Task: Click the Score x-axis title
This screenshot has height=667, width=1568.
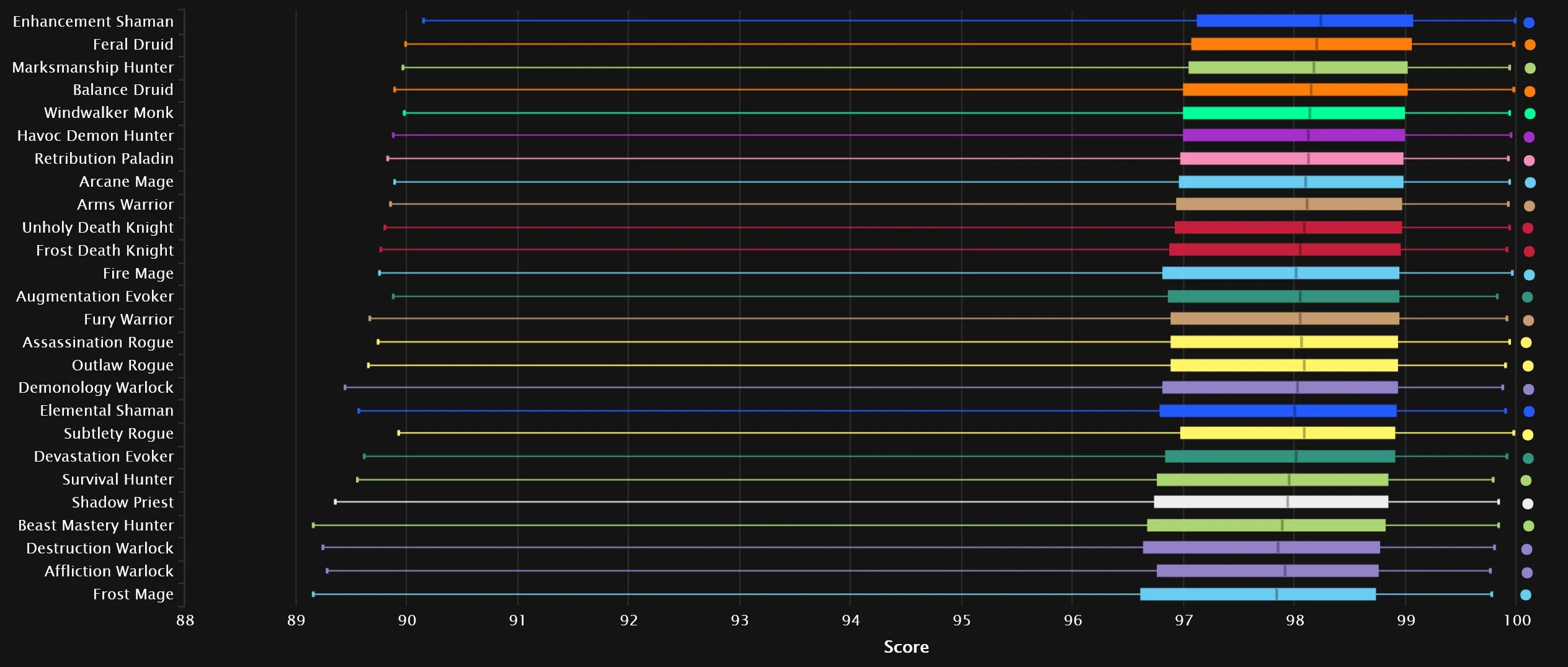Action: pyautogui.click(x=906, y=647)
